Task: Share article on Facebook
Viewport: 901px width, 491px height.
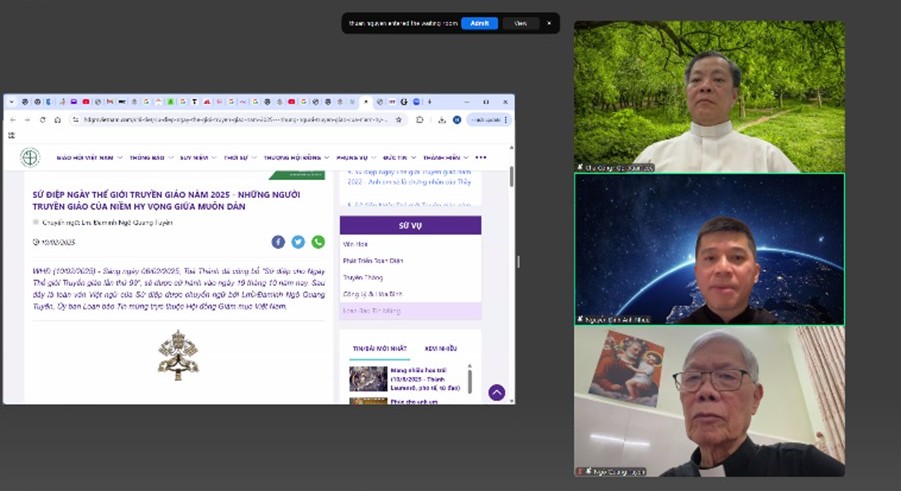Action: (x=278, y=242)
